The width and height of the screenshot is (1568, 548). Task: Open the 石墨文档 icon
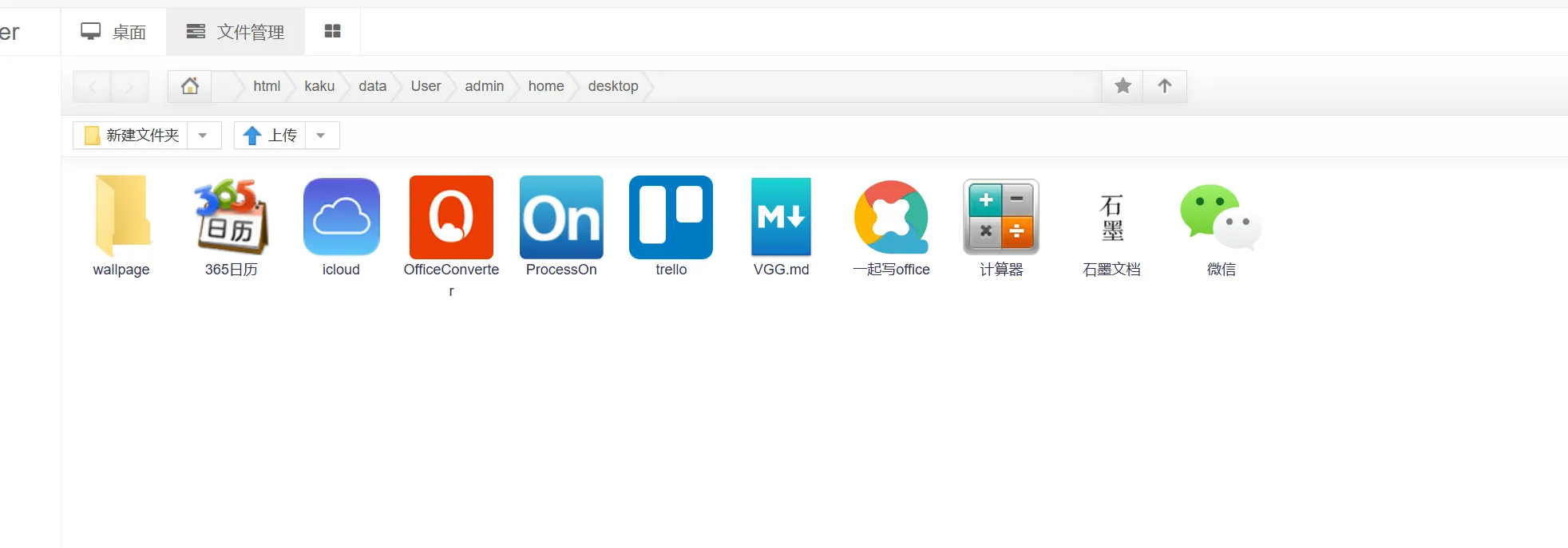[1111, 217]
